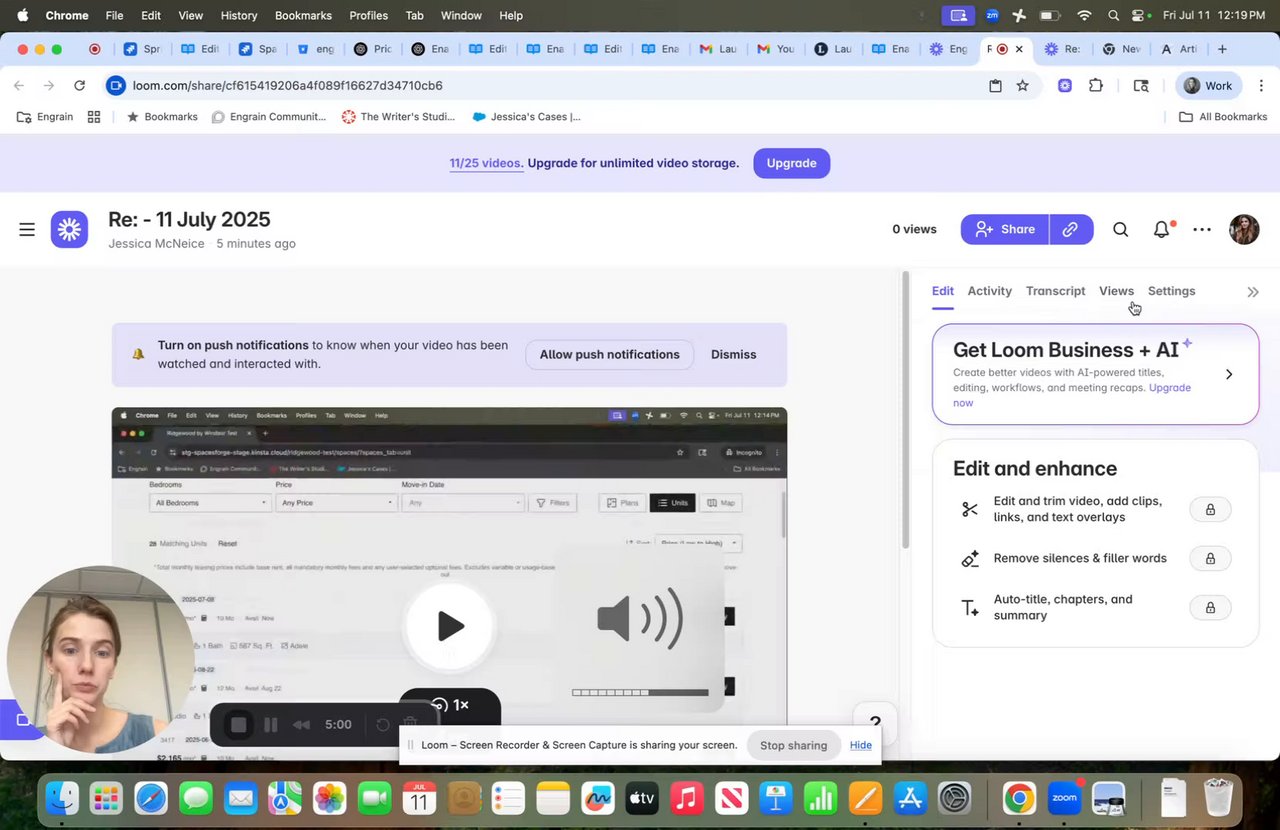1280x830 pixels.
Task: Open the Chrome Extensions puzzle icon
Action: click(x=1096, y=86)
